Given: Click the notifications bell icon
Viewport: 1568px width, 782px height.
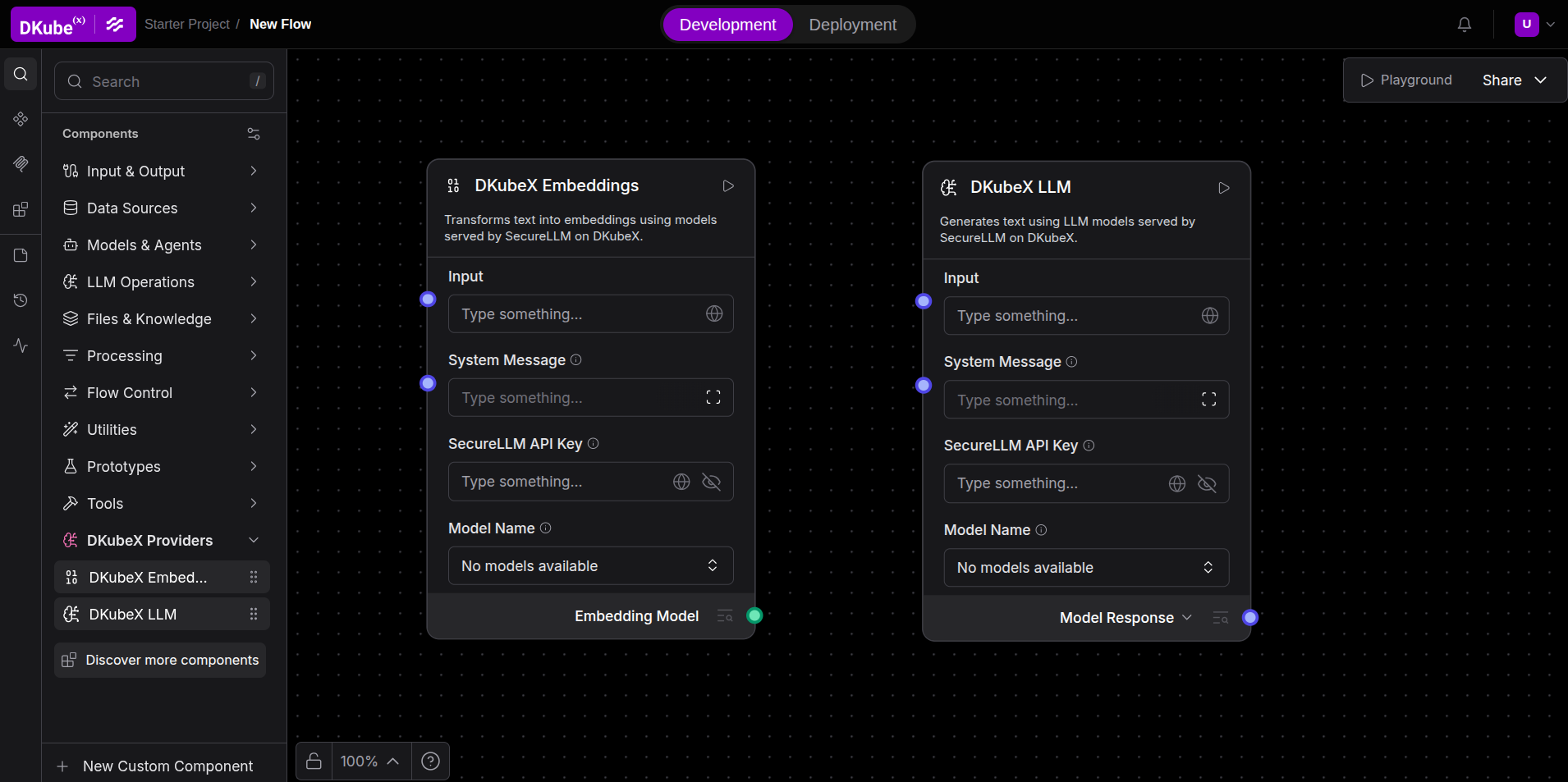Looking at the screenshot, I should (1465, 25).
